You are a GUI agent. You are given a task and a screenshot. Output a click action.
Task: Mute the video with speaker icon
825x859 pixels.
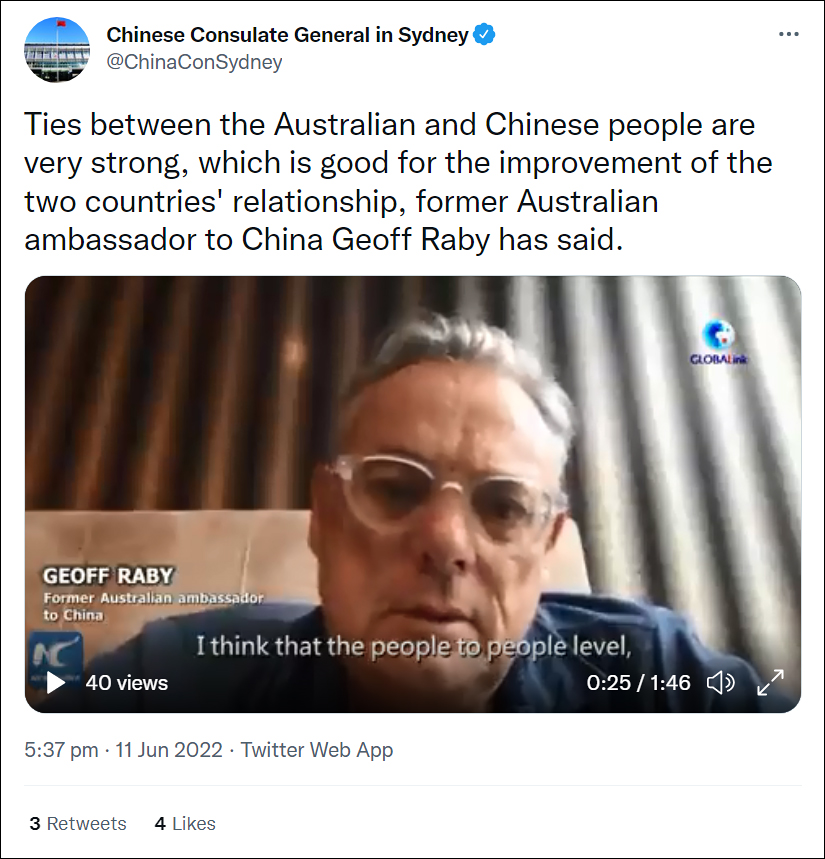(x=720, y=683)
